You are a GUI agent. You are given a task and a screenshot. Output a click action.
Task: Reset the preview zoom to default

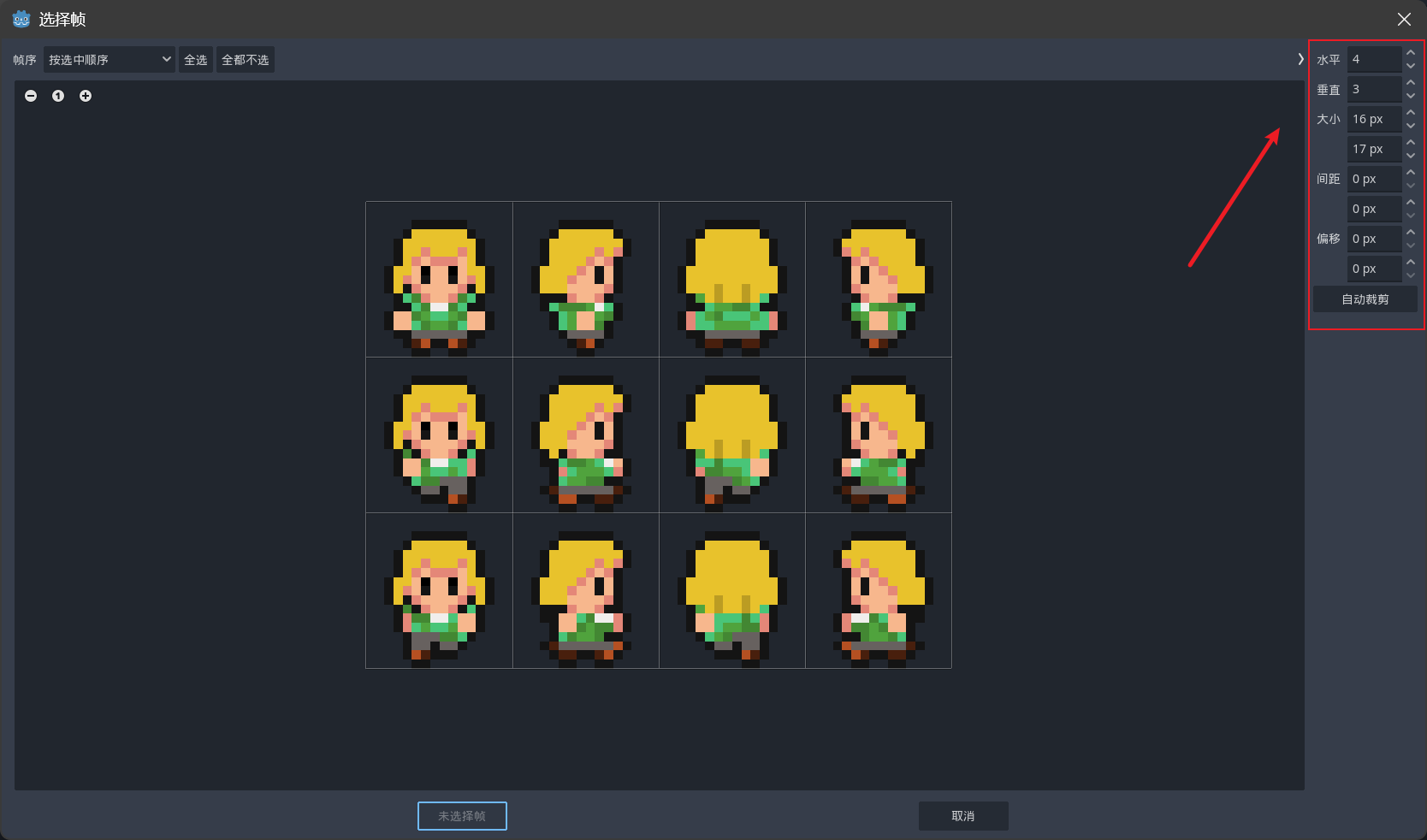58,96
